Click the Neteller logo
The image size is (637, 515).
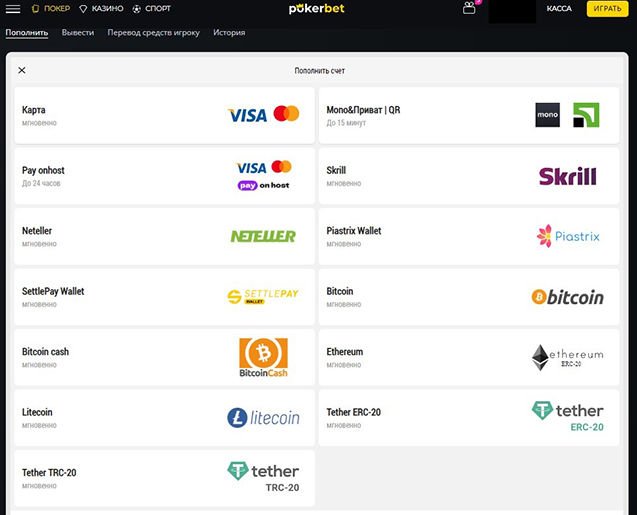pyautogui.click(x=263, y=236)
